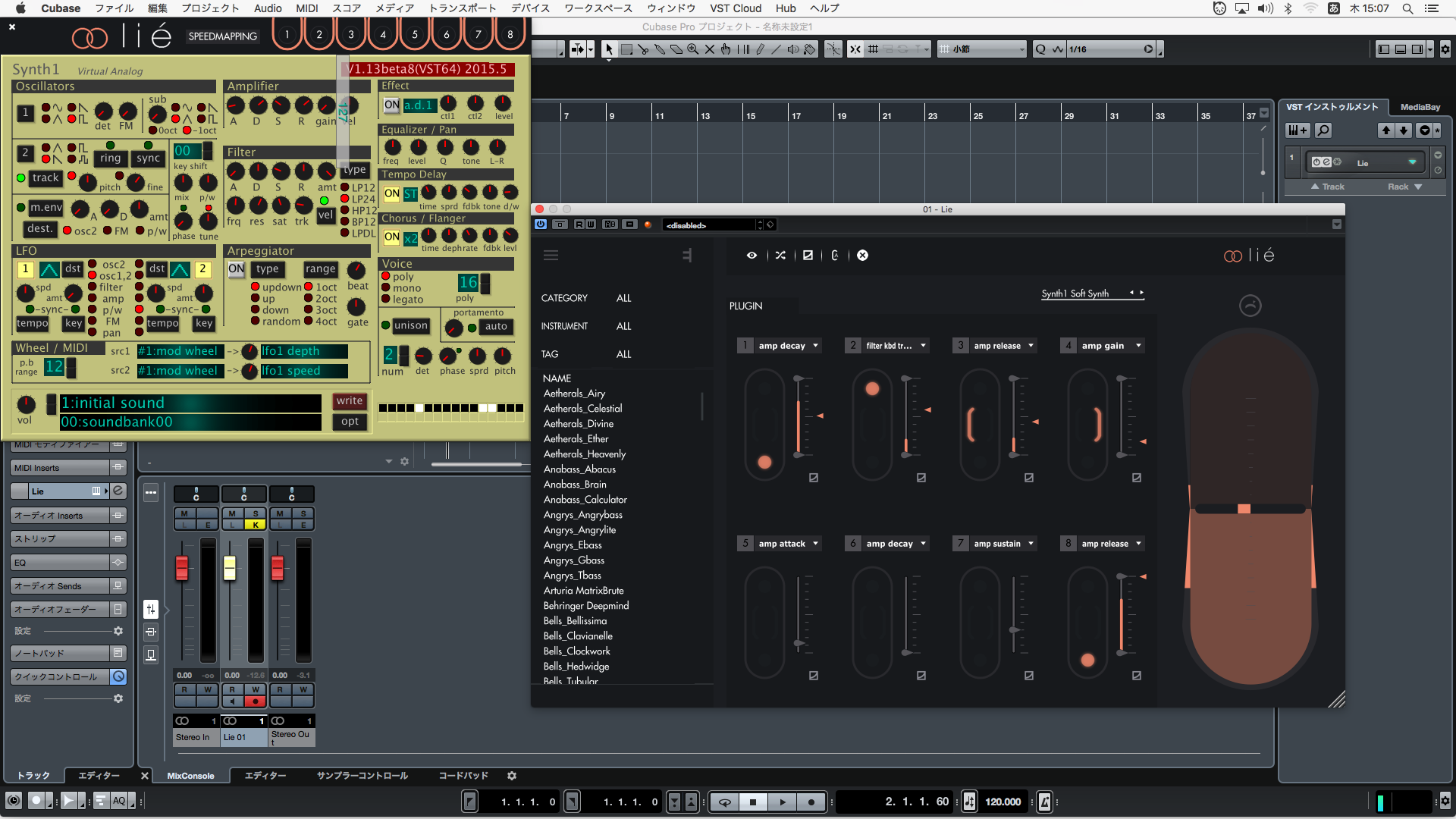Click the Add Track Instrument keyboard icon
The width and height of the screenshot is (1456, 819).
(x=1298, y=130)
